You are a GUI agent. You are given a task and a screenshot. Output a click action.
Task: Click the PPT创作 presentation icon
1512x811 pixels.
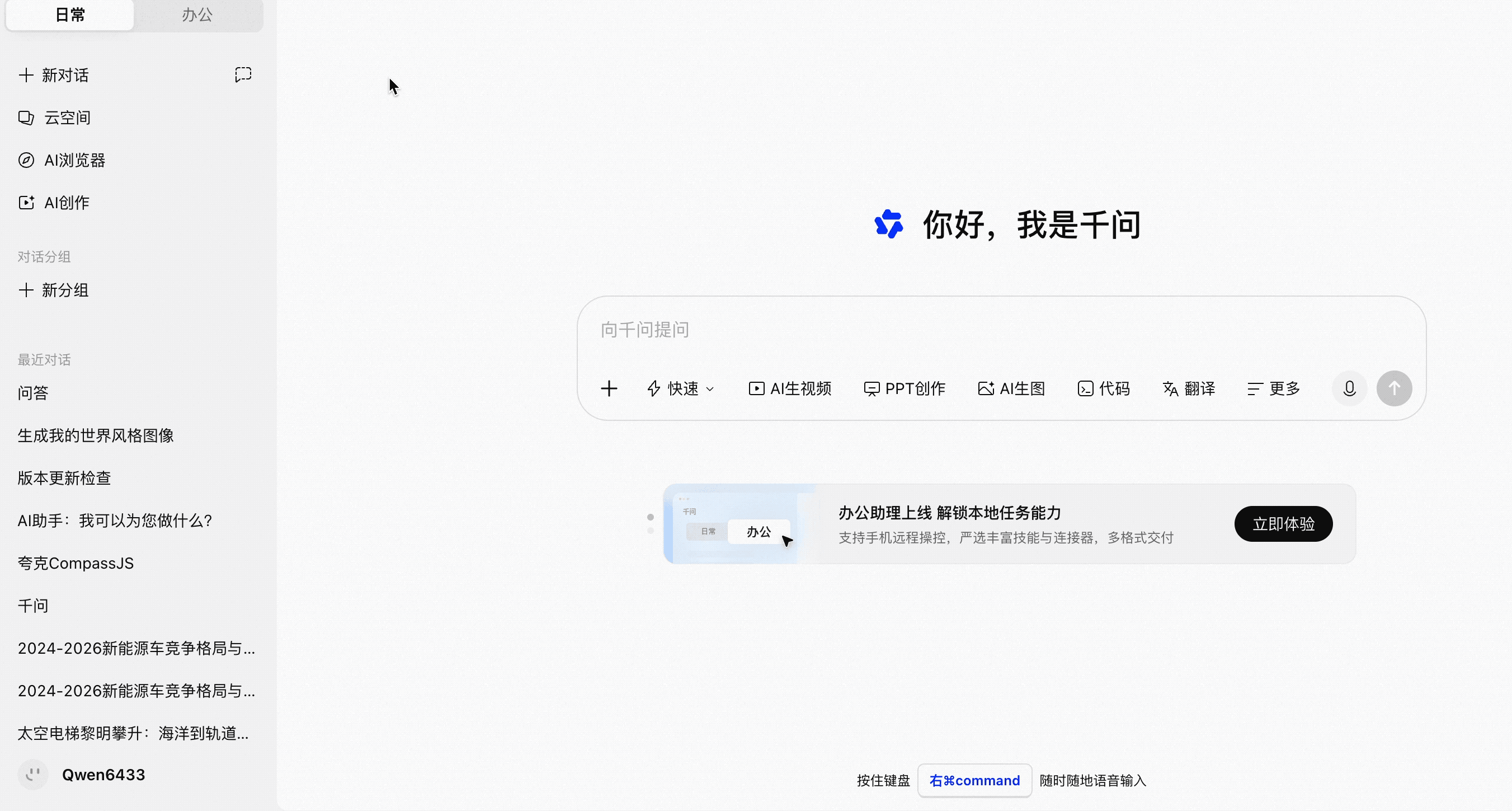[x=871, y=389]
